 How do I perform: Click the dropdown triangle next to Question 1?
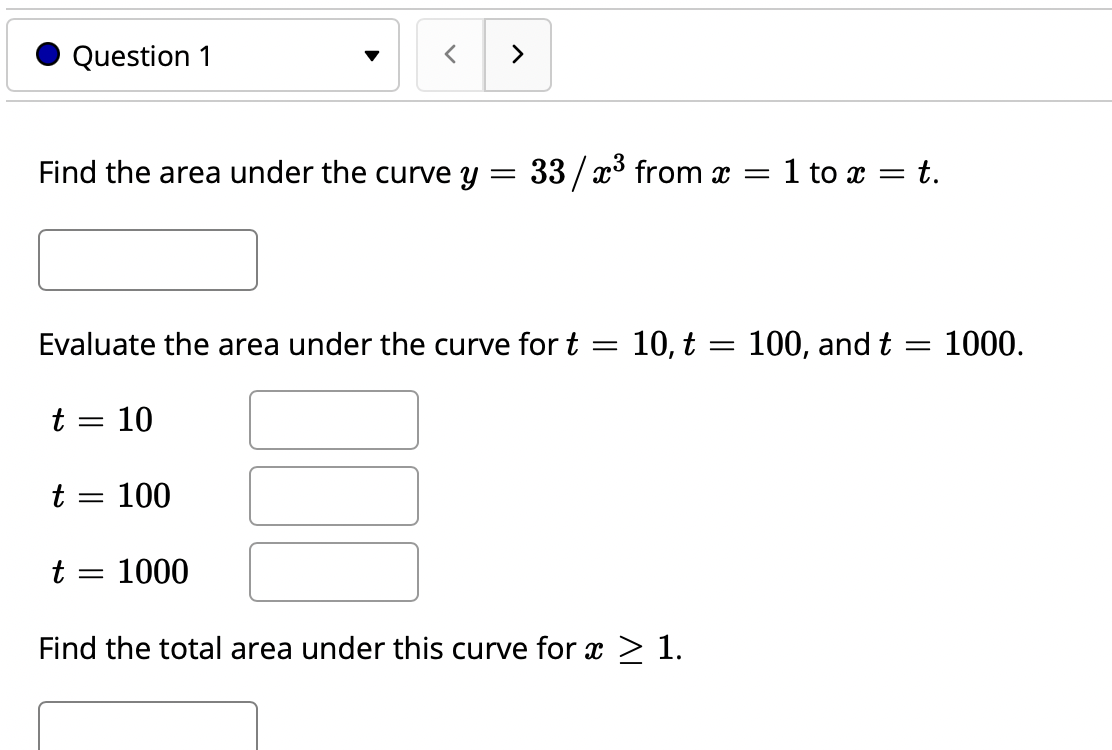pyautogui.click(x=371, y=57)
